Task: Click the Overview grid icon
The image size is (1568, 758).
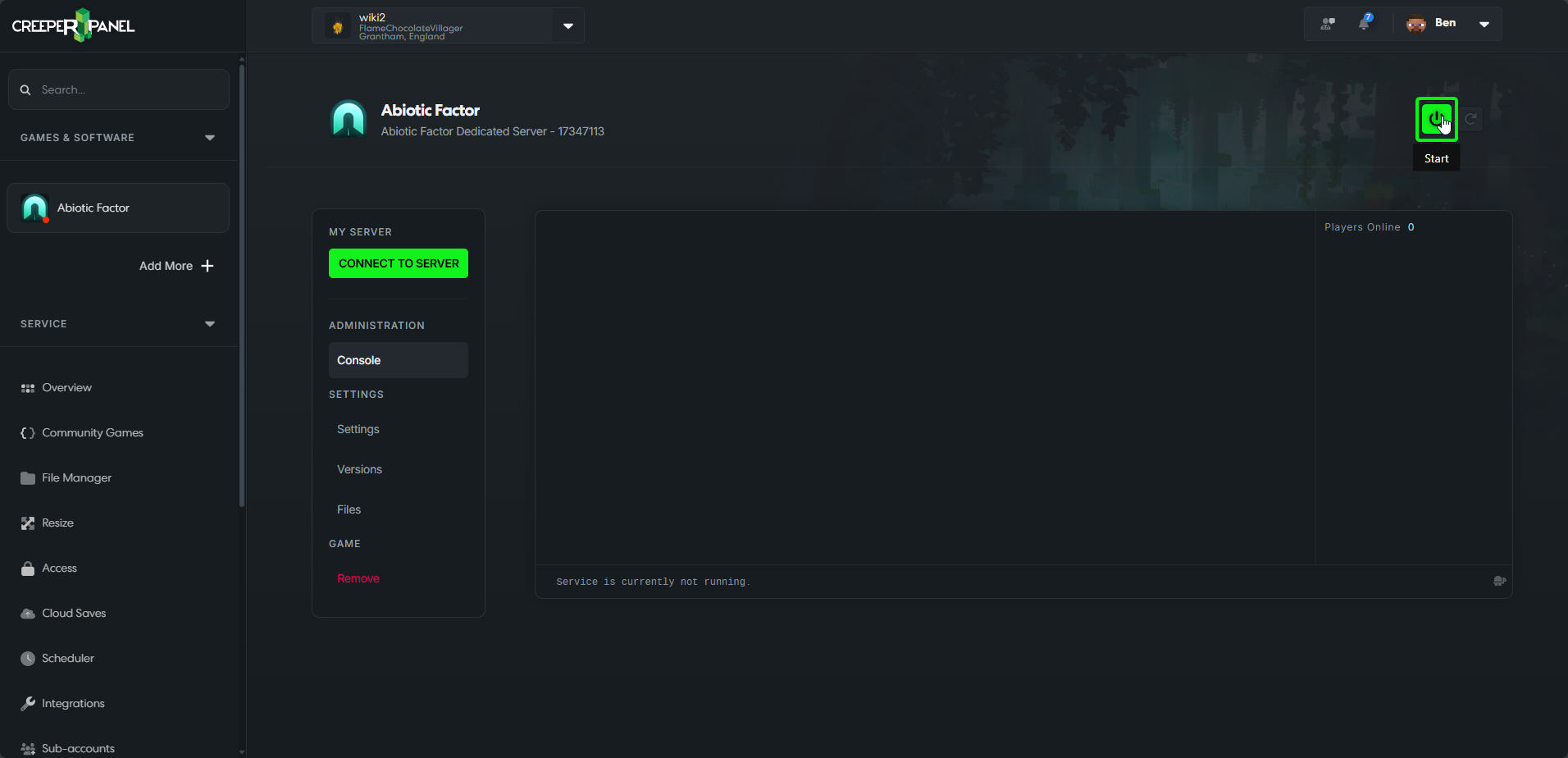Action: coord(28,388)
